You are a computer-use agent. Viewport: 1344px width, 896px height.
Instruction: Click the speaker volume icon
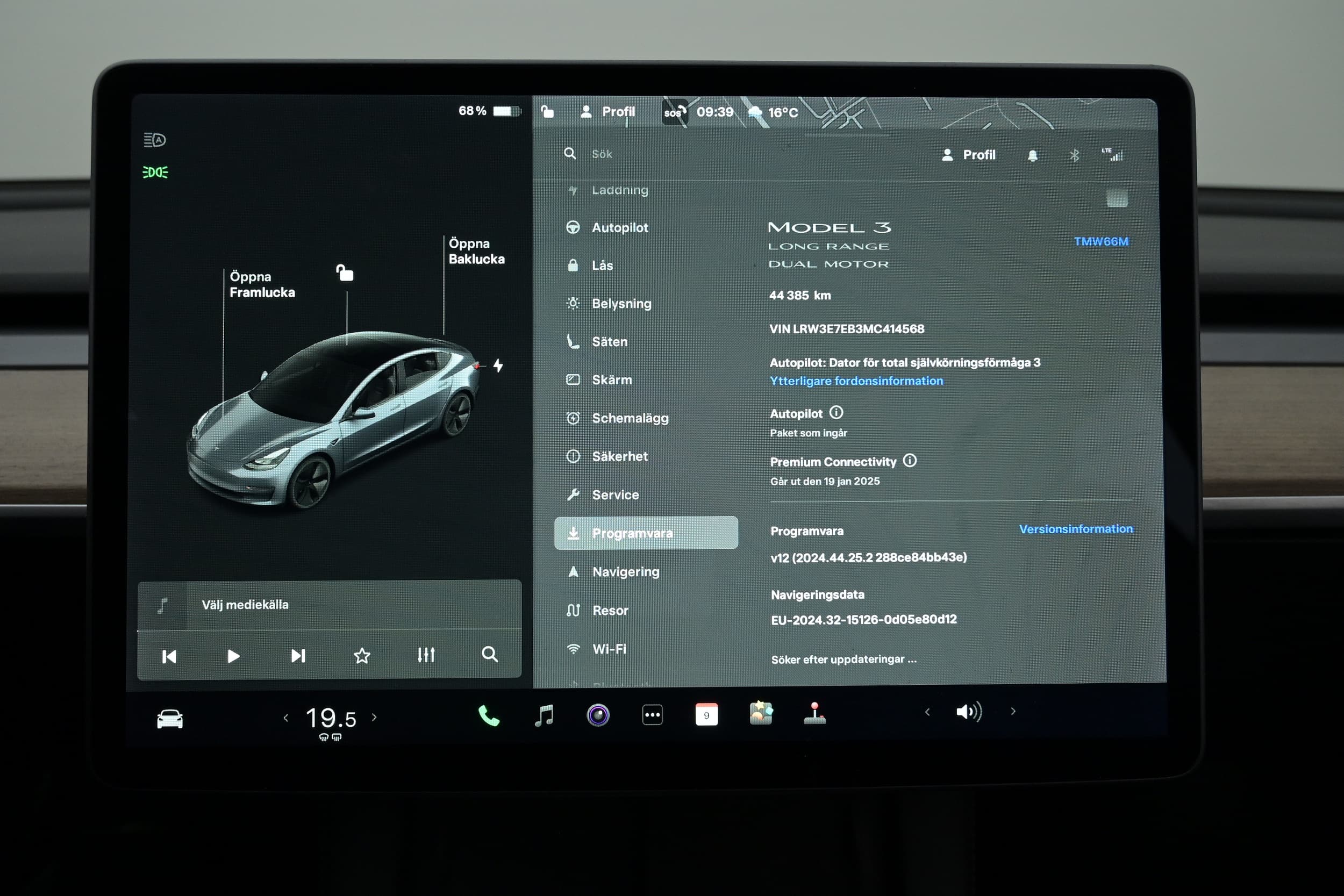coord(969,712)
